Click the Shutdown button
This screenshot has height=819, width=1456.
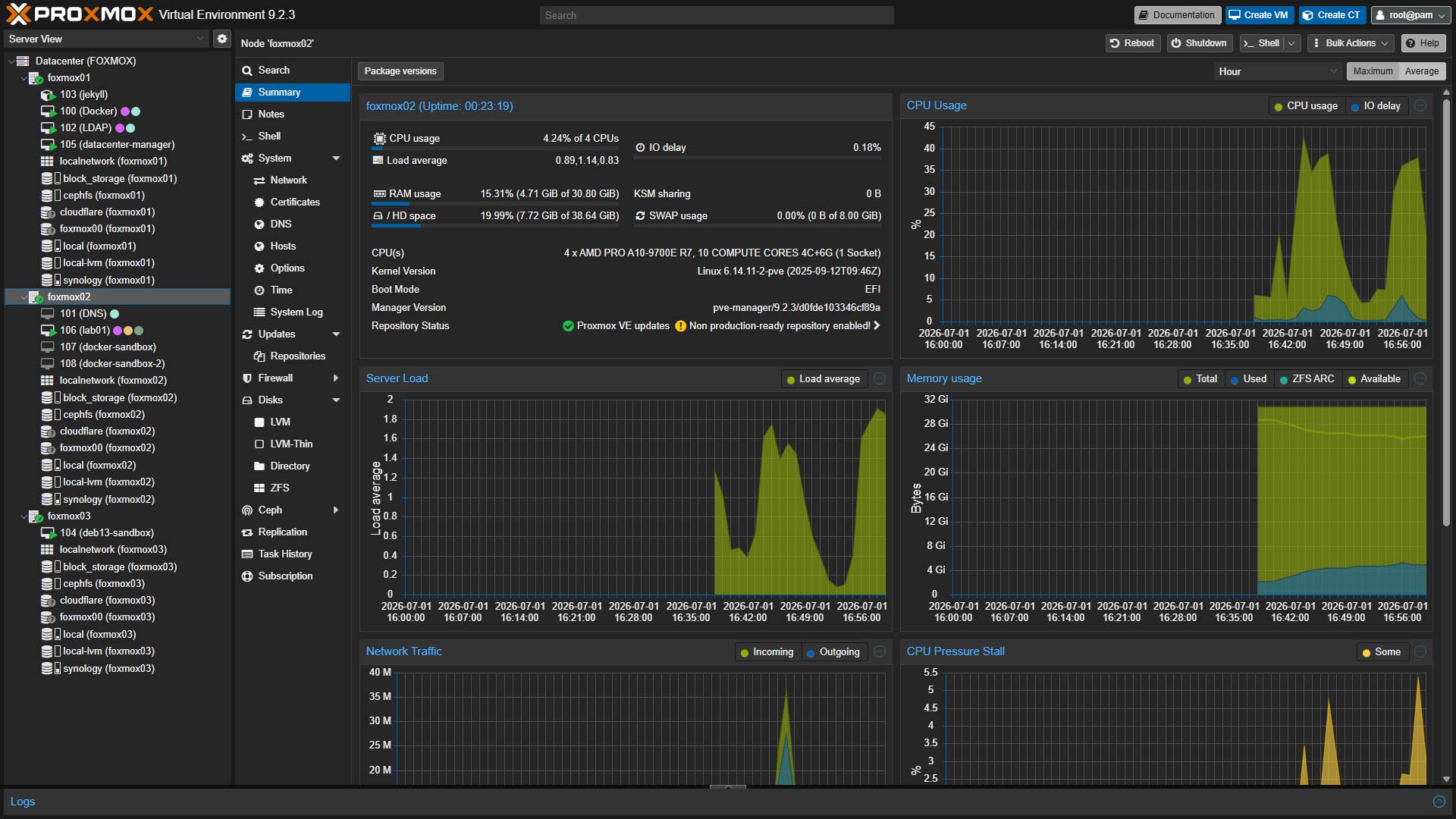pos(1199,43)
